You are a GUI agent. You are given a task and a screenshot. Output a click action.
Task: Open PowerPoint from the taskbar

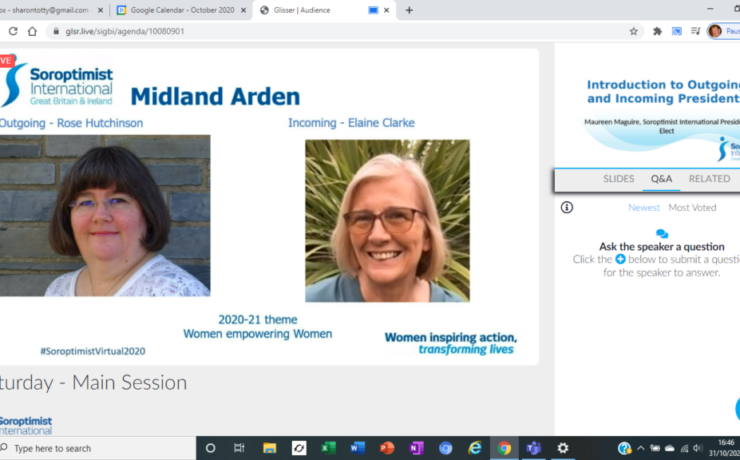(387, 448)
